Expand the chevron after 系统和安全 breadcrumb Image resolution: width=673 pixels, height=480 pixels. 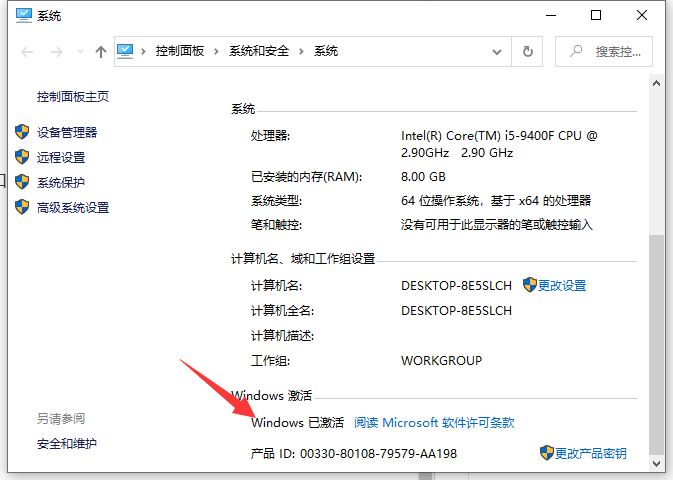point(303,51)
